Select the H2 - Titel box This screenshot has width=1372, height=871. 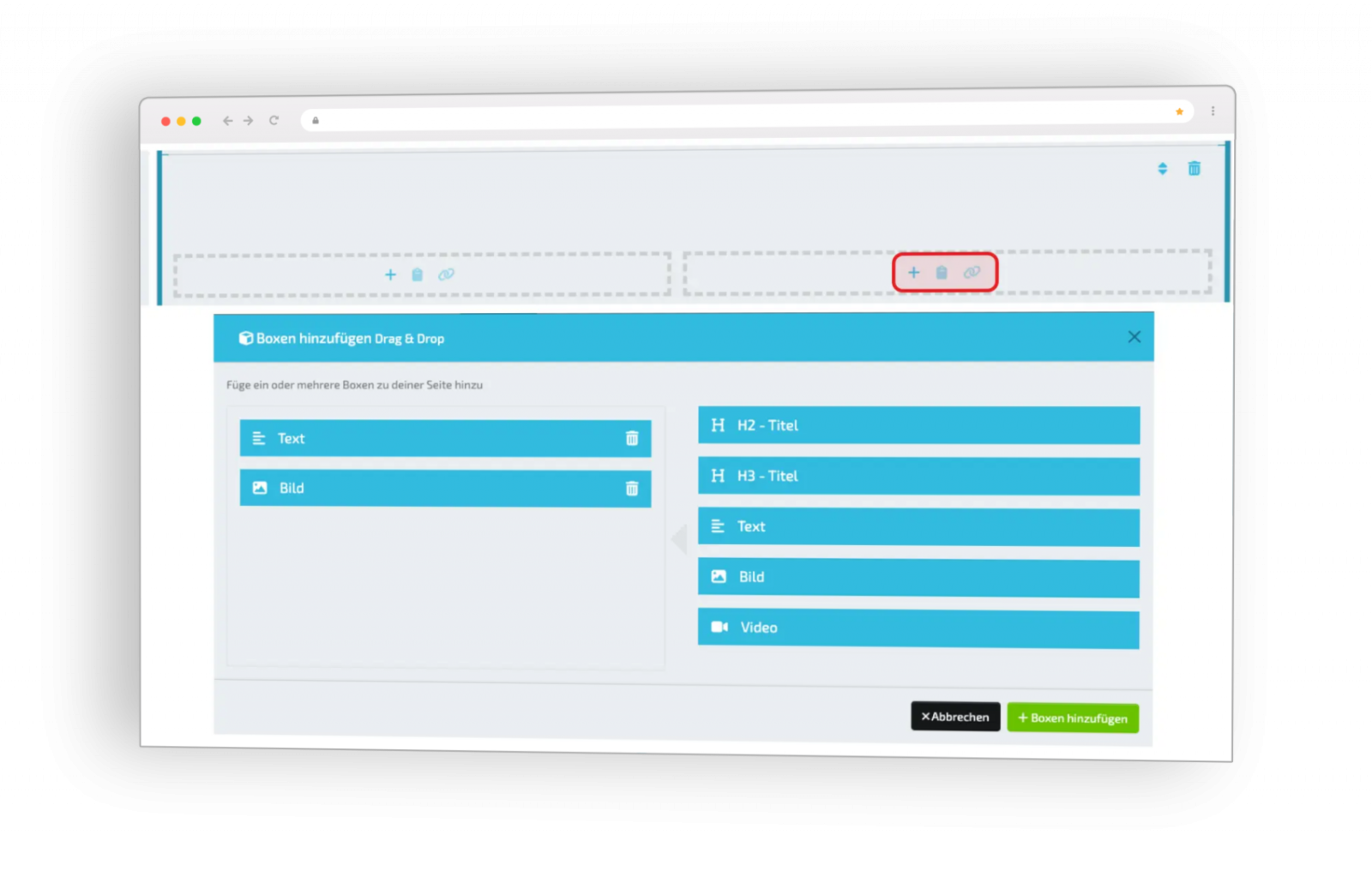(918, 425)
